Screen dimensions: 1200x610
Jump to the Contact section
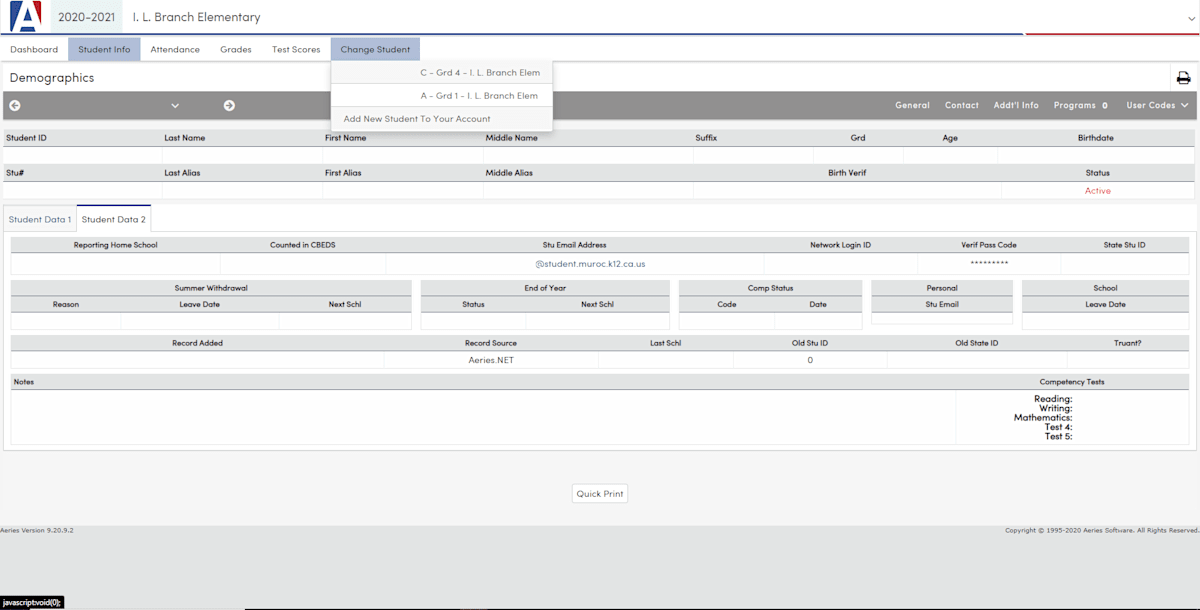[x=961, y=105]
